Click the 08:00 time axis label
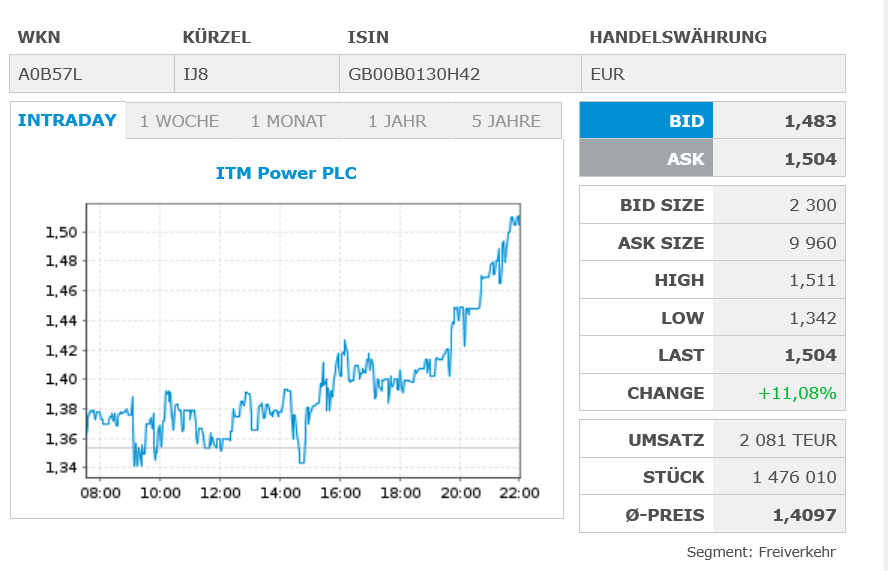 point(100,493)
